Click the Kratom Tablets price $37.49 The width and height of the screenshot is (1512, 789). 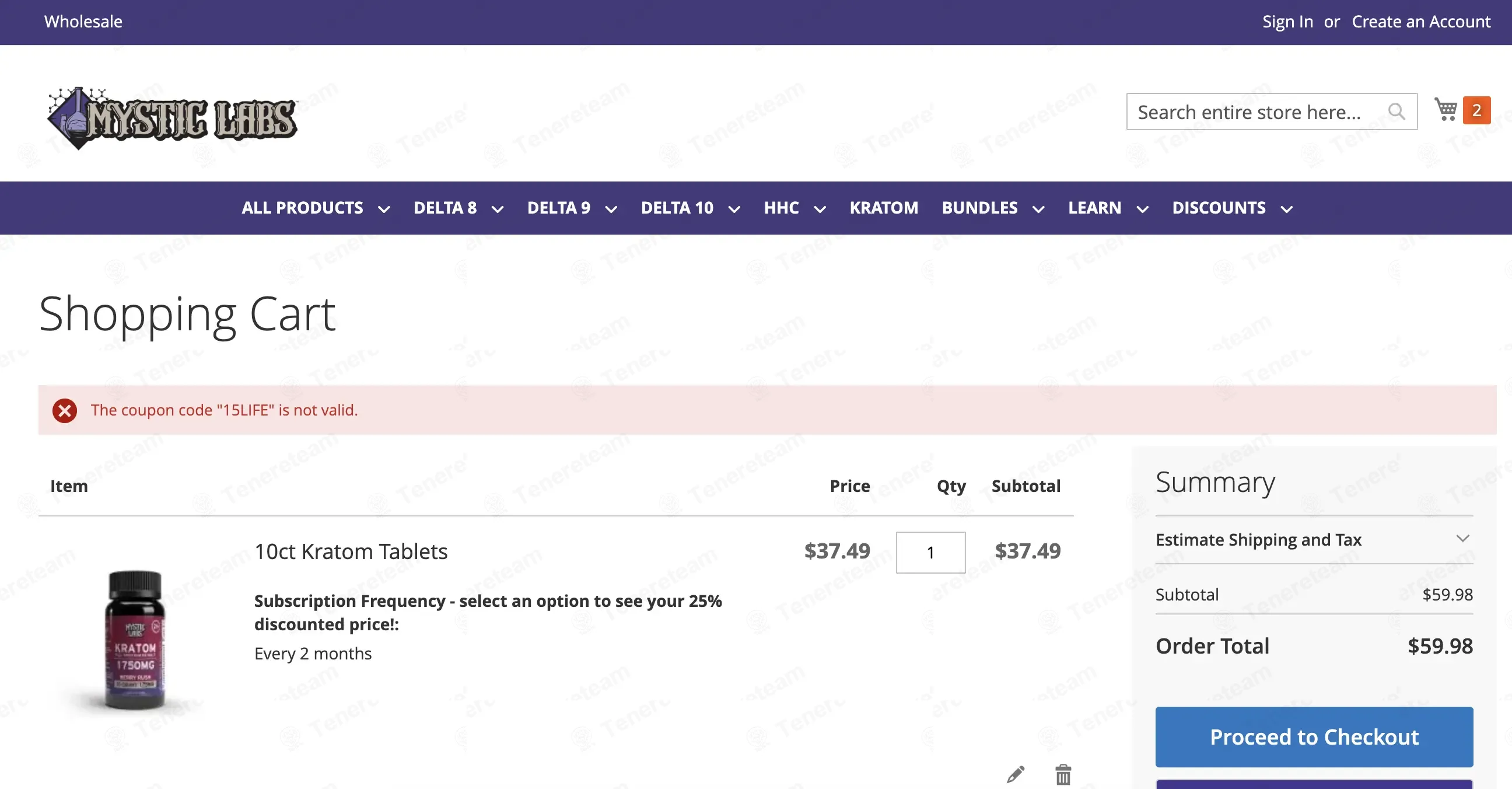pyautogui.click(x=837, y=551)
